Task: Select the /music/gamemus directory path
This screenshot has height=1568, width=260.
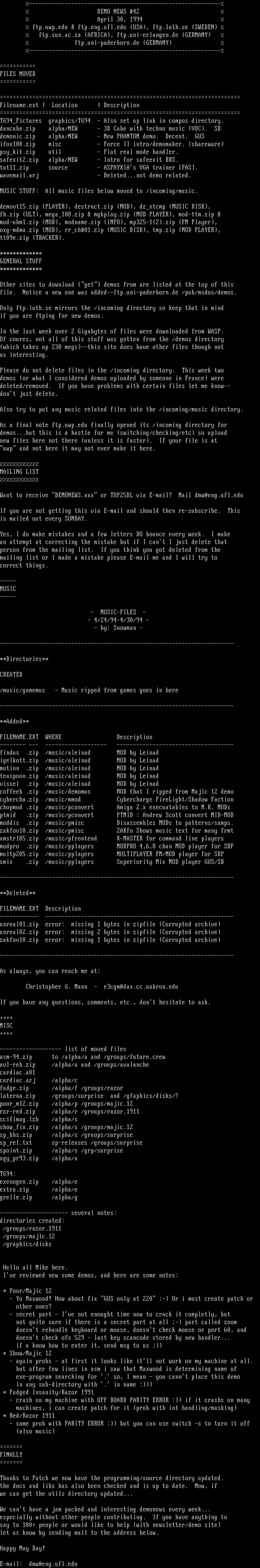Action: coord(22,690)
